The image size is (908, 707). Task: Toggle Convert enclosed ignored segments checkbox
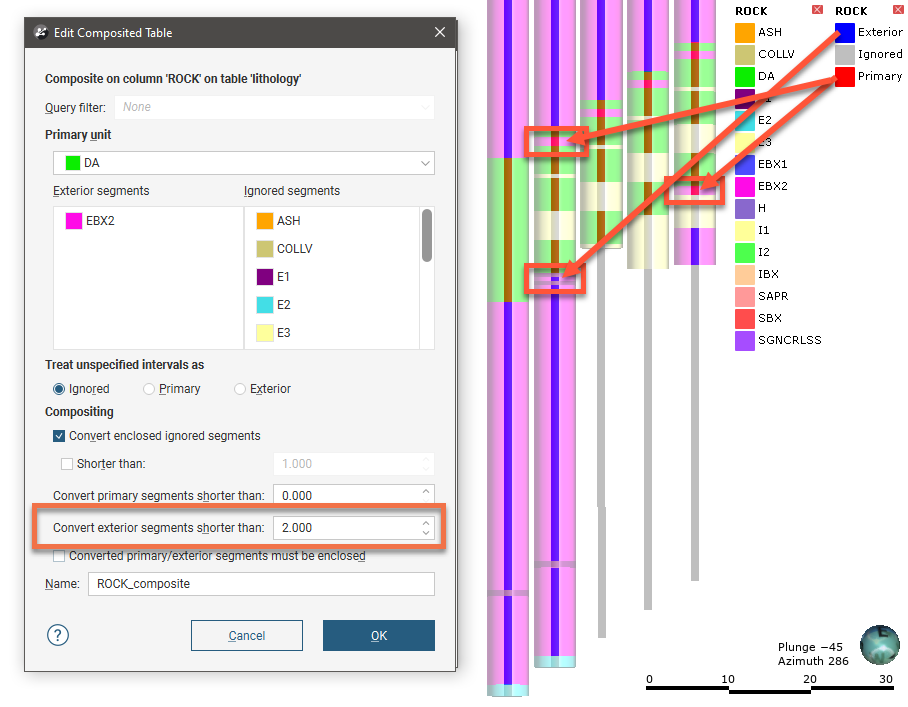coord(60,436)
